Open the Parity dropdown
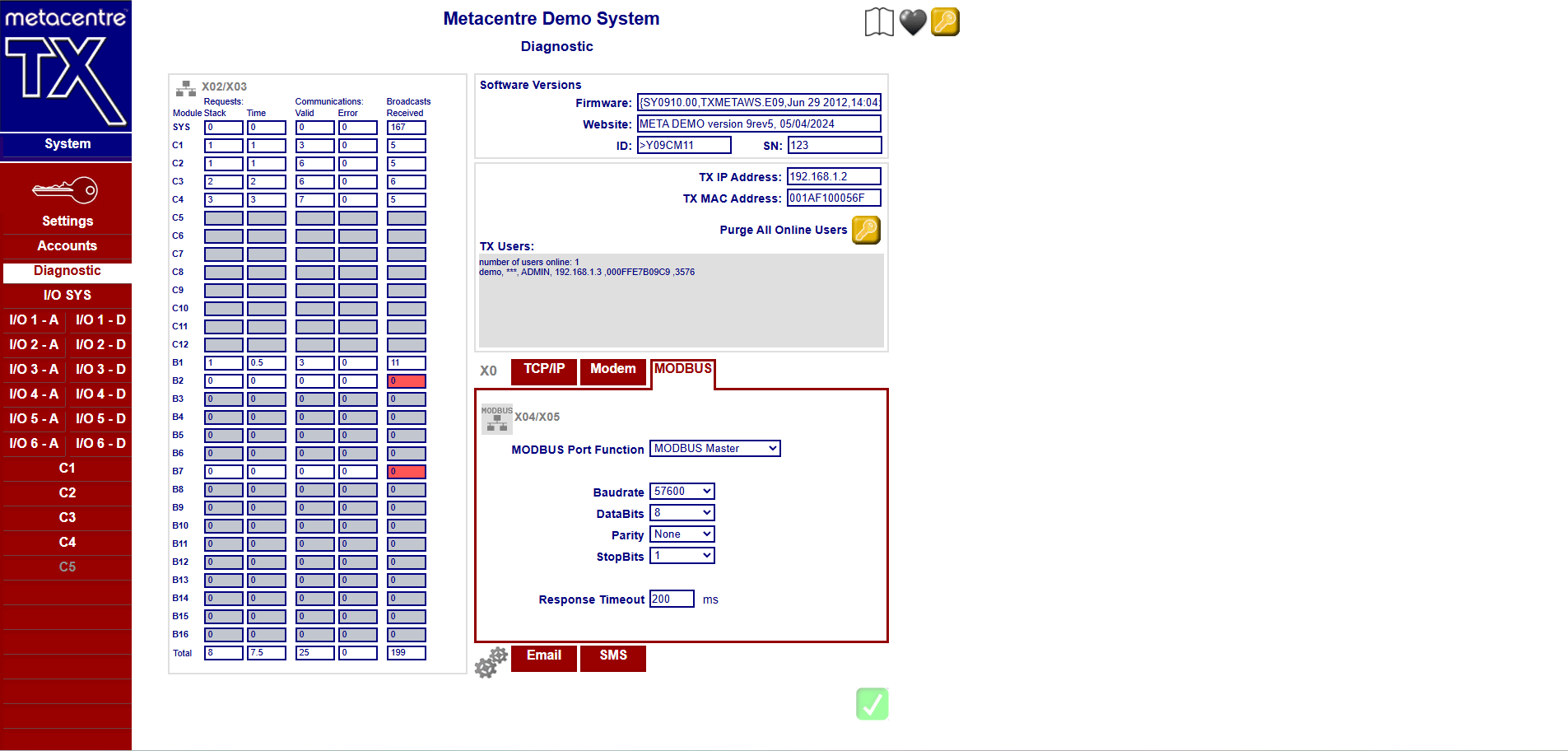 tap(682, 534)
